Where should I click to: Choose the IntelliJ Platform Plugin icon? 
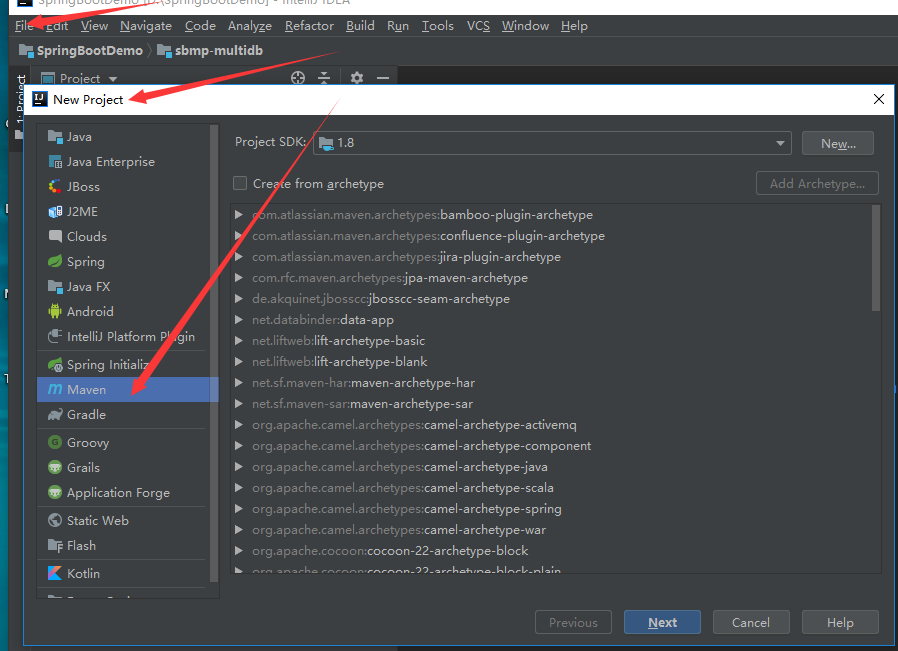point(55,337)
